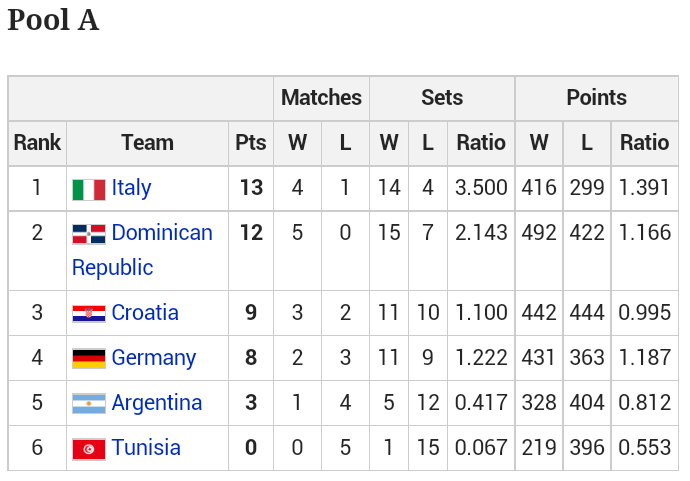
Task: Open the Italy team link
Action: click(132, 188)
